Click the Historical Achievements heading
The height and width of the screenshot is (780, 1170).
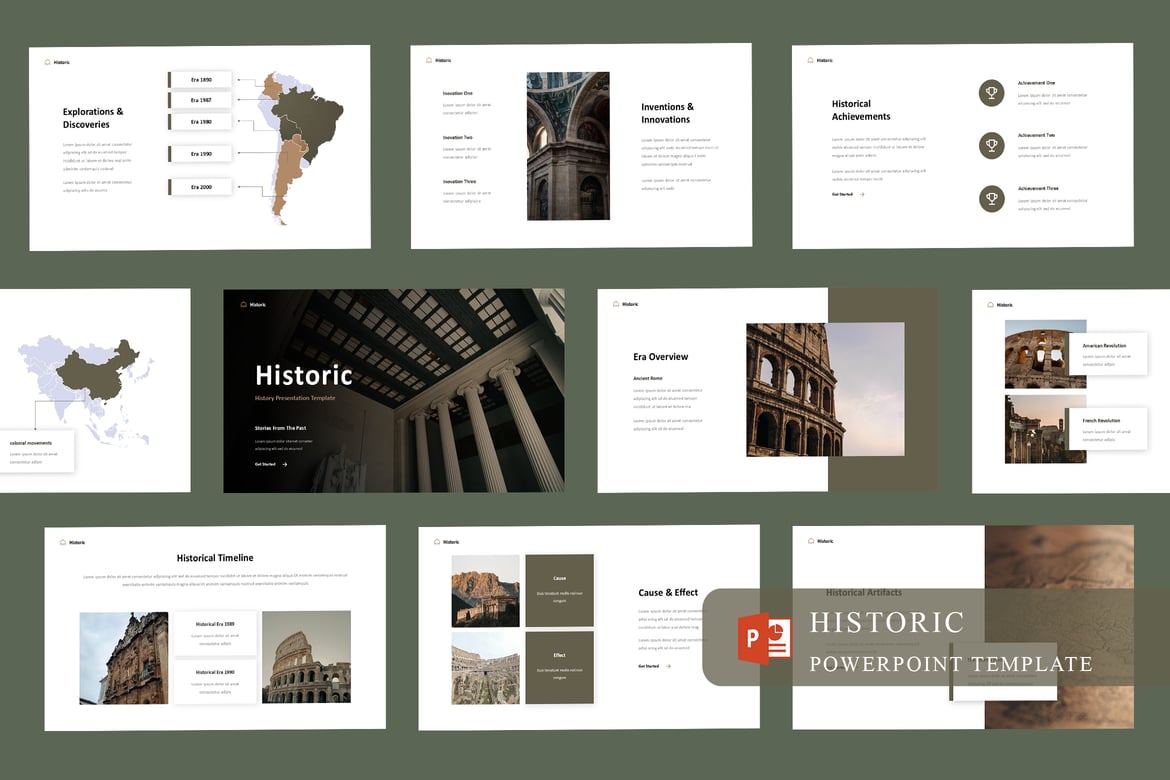coord(861,110)
